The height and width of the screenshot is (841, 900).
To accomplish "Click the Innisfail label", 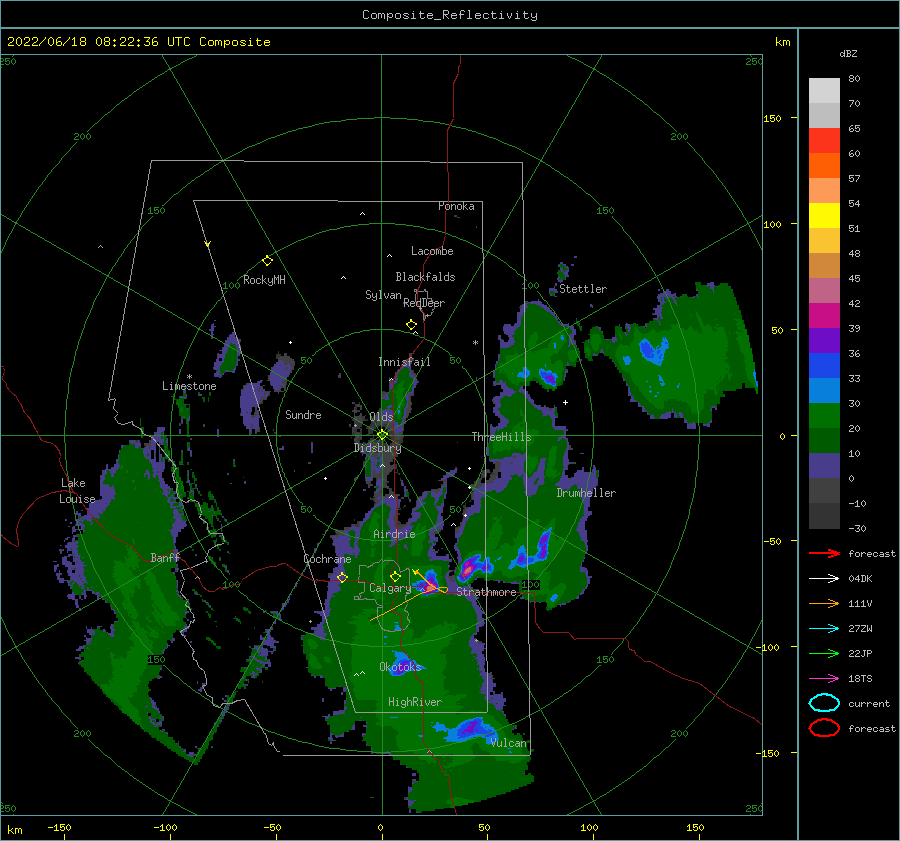I will click(404, 362).
